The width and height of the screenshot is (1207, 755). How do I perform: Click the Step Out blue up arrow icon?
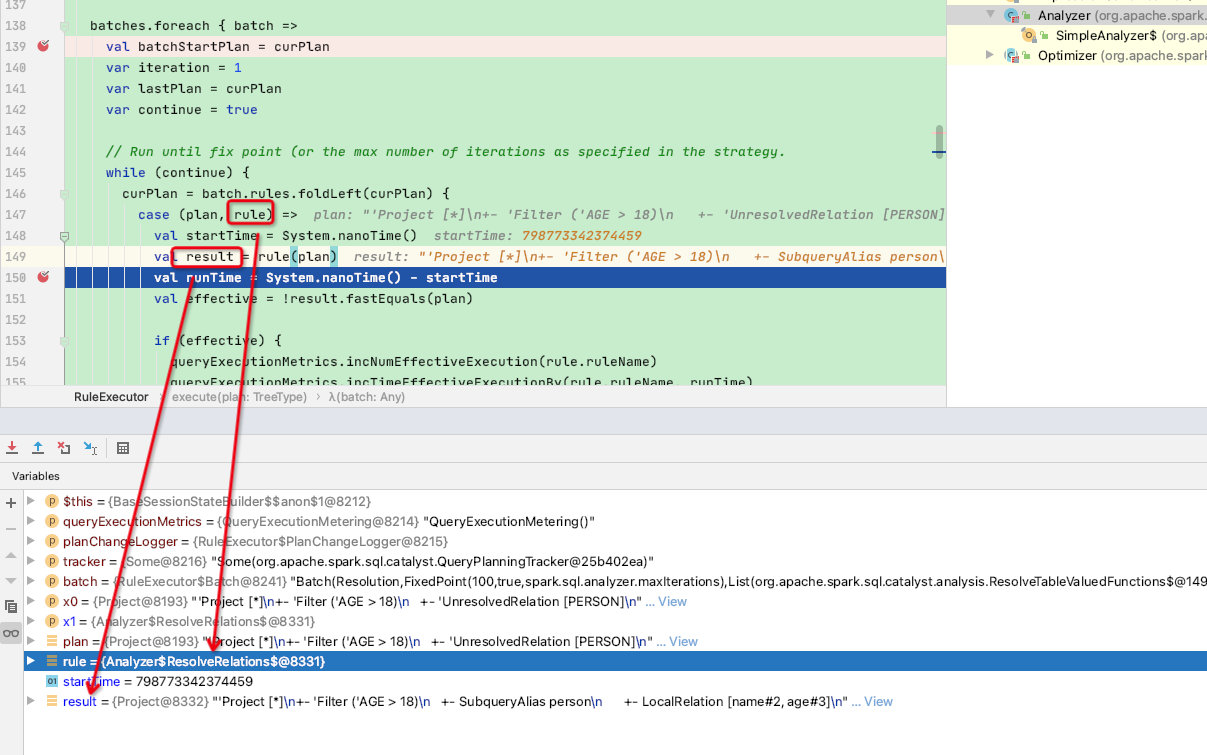coord(38,448)
